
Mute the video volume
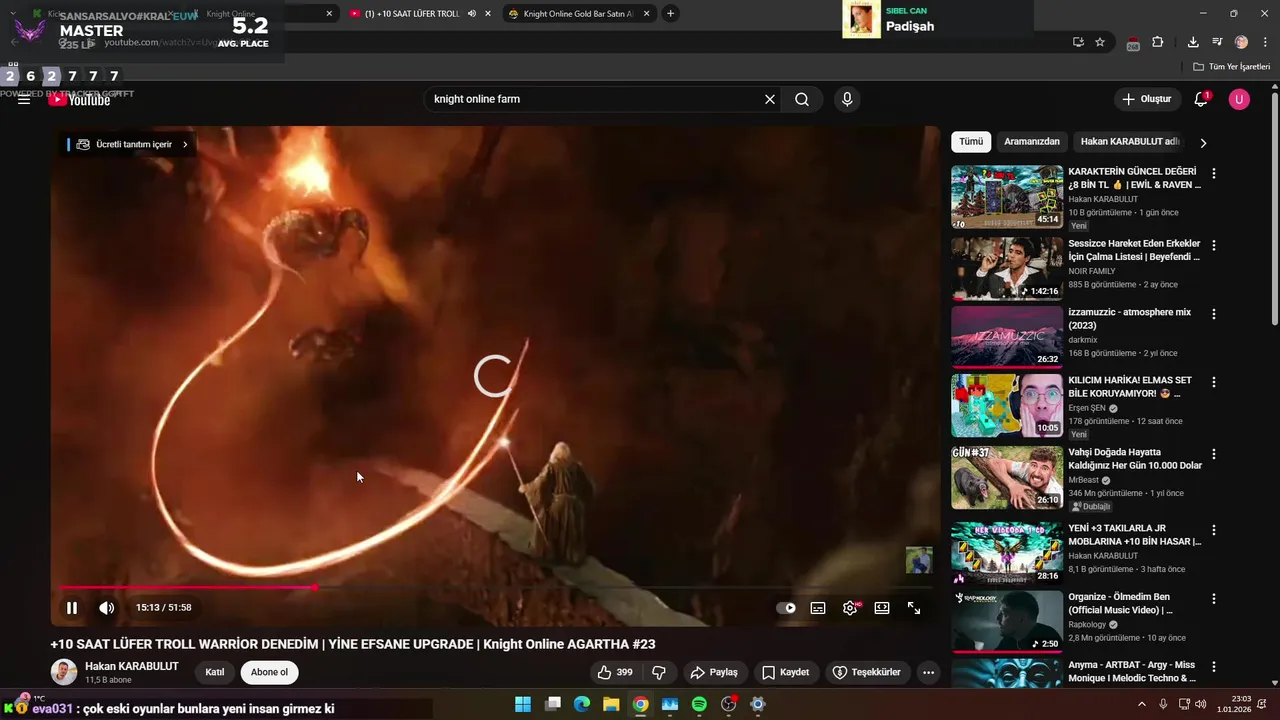[x=107, y=608]
